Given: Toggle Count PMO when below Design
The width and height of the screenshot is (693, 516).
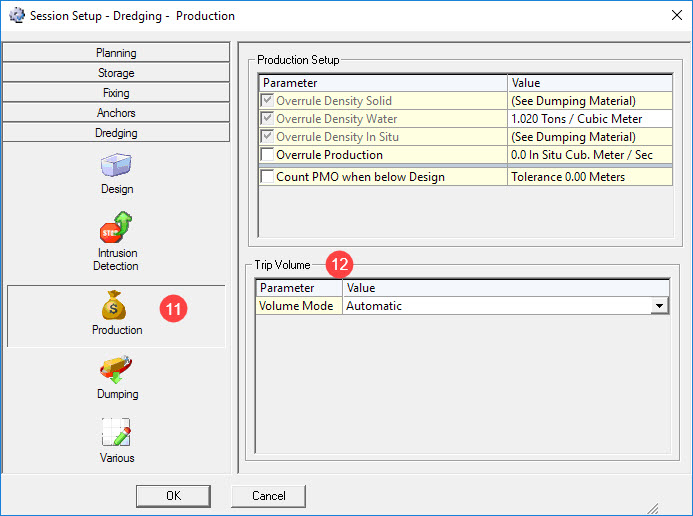Looking at the screenshot, I should click(267, 177).
